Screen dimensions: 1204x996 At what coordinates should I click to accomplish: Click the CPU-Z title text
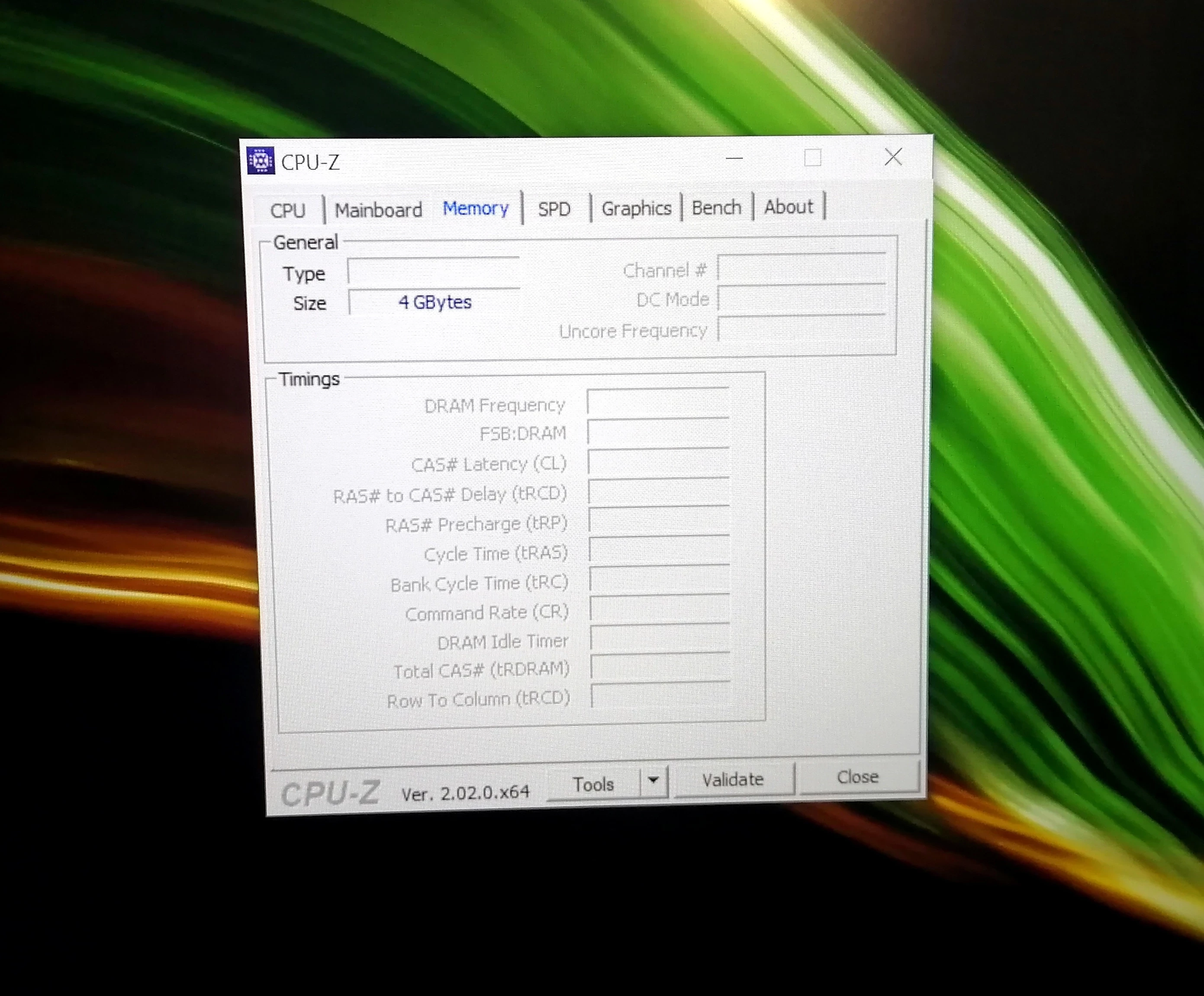(x=310, y=163)
